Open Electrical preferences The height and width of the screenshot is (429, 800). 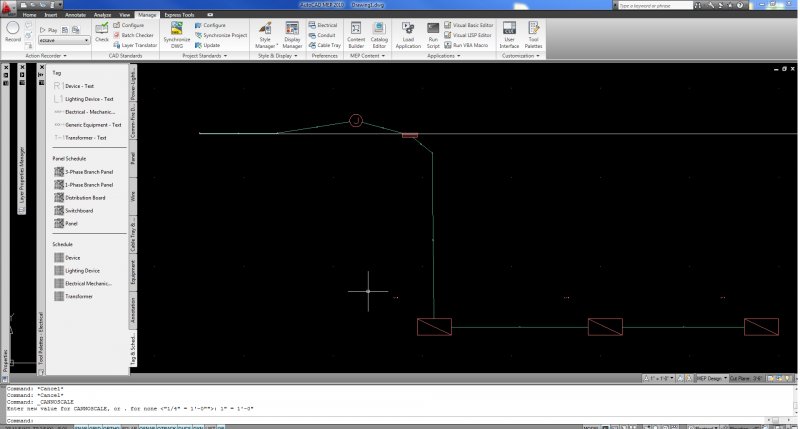point(323,25)
